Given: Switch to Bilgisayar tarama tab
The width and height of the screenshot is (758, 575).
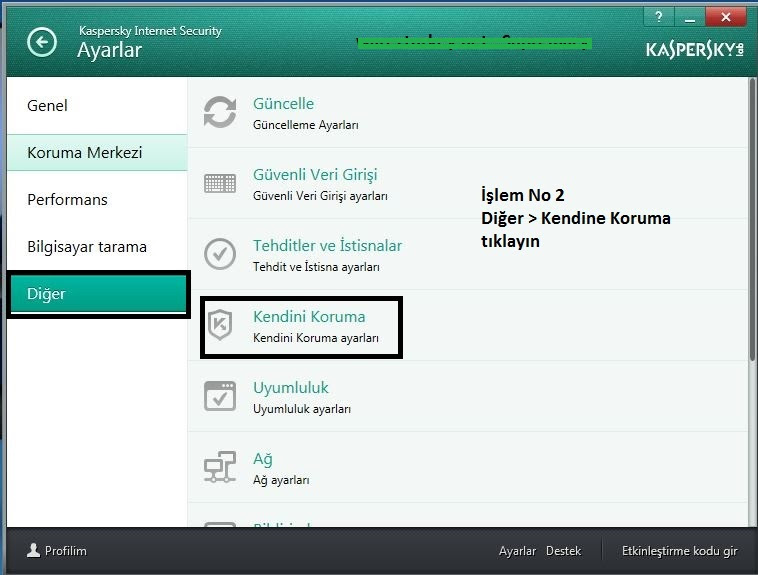Looking at the screenshot, I should (97, 247).
